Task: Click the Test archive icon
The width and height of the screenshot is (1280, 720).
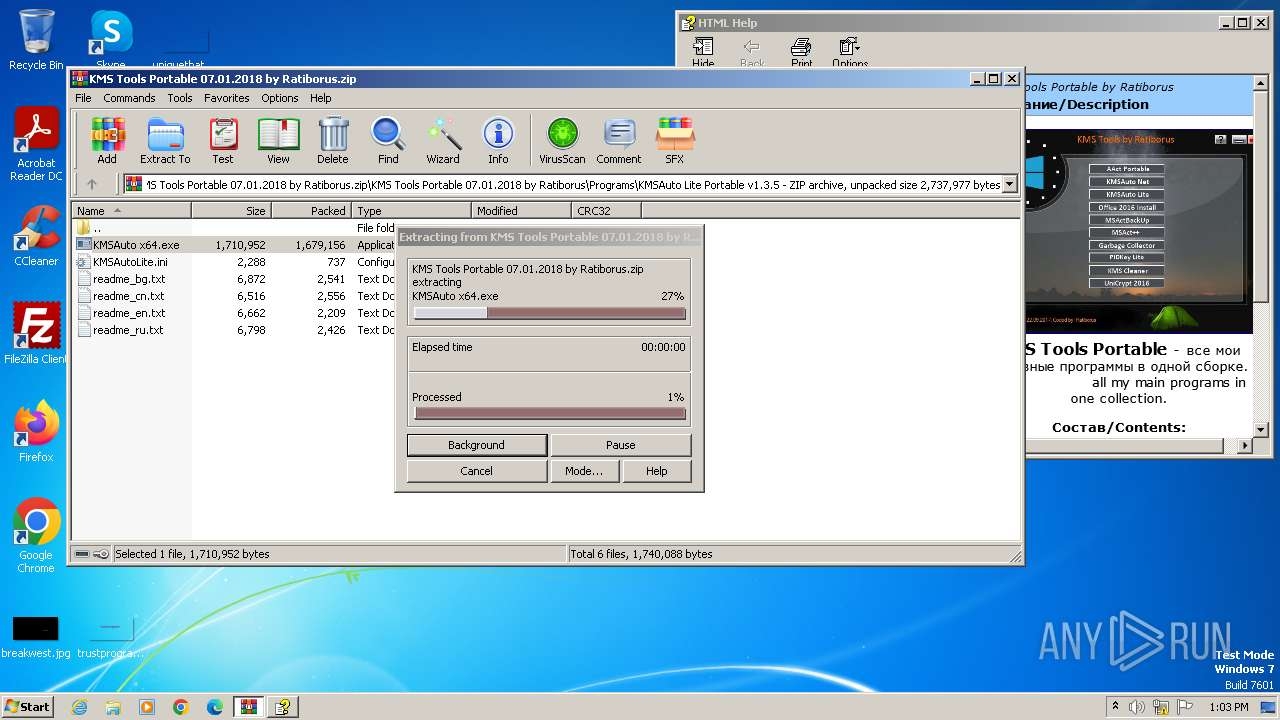Action: 223,140
